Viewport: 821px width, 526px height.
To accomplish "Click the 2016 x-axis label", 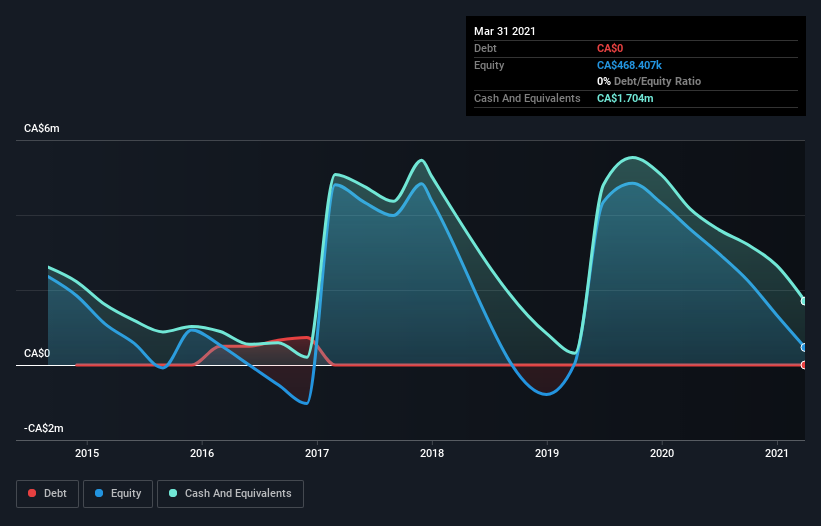I will click(202, 453).
